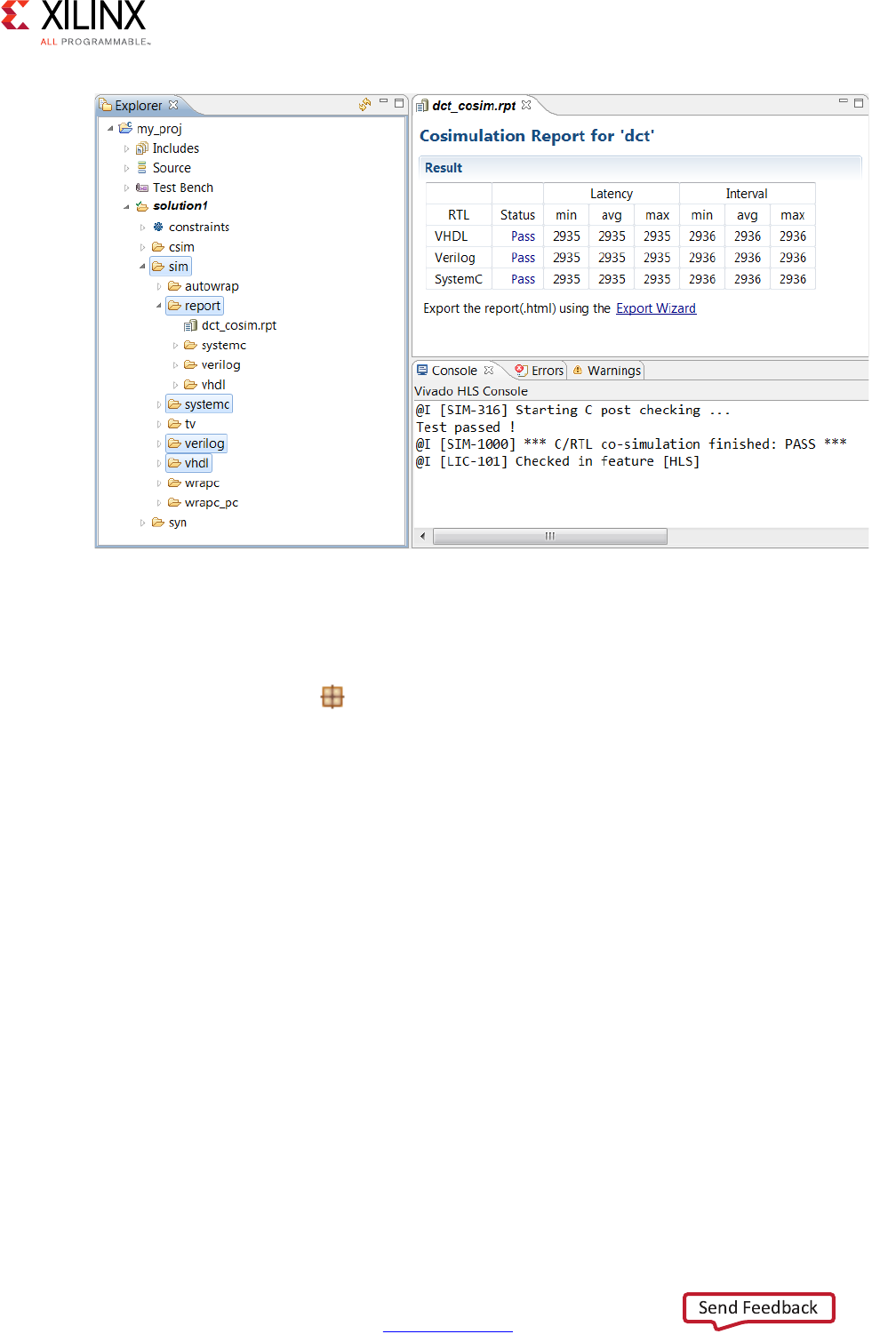Viewport: 896px width, 1342px height.
Task: Select the wrapc_pc folder
Action: [x=212, y=502]
